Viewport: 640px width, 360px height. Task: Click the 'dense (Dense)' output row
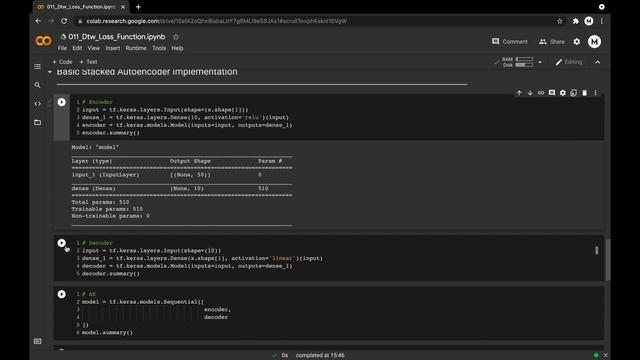click(x=182, y=189)
